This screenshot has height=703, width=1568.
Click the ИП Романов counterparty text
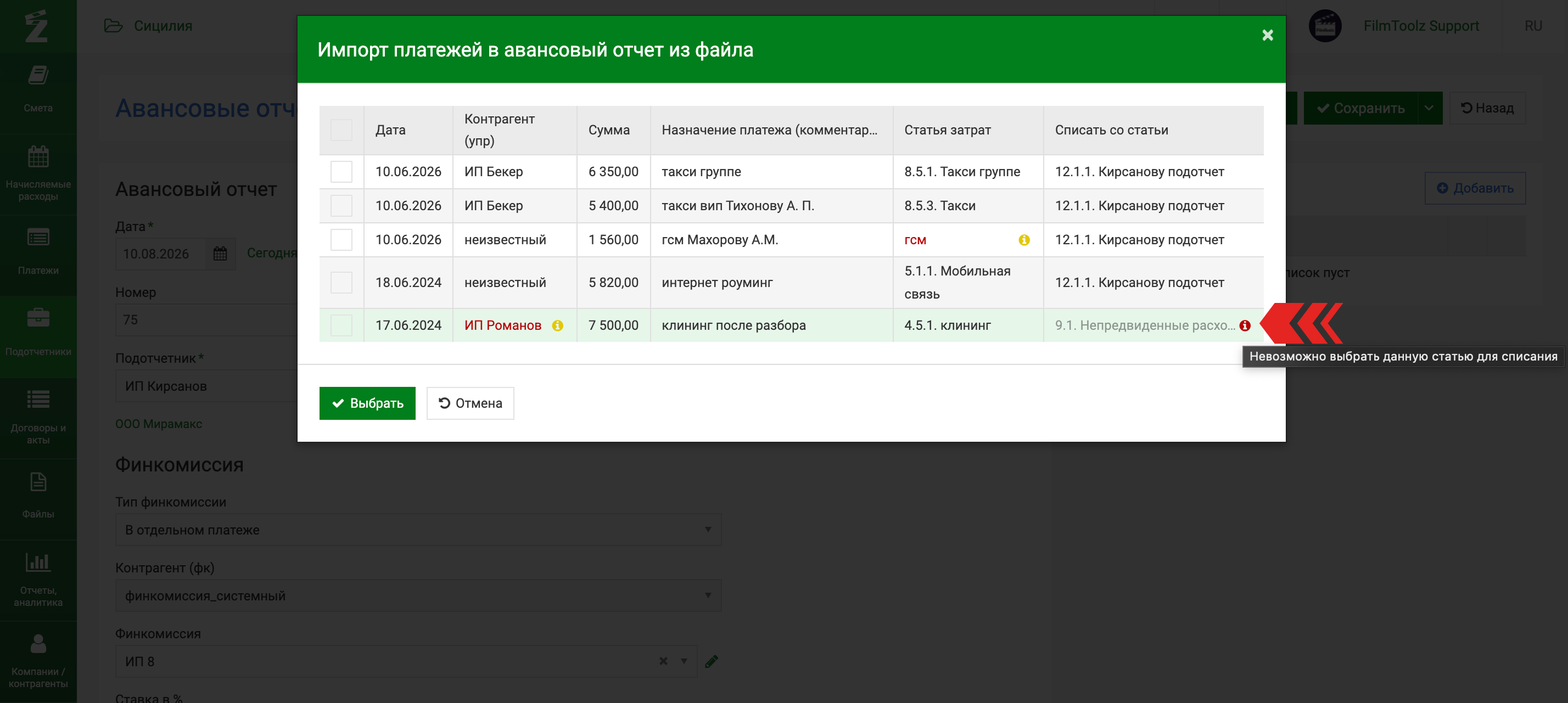click(503, 325)
